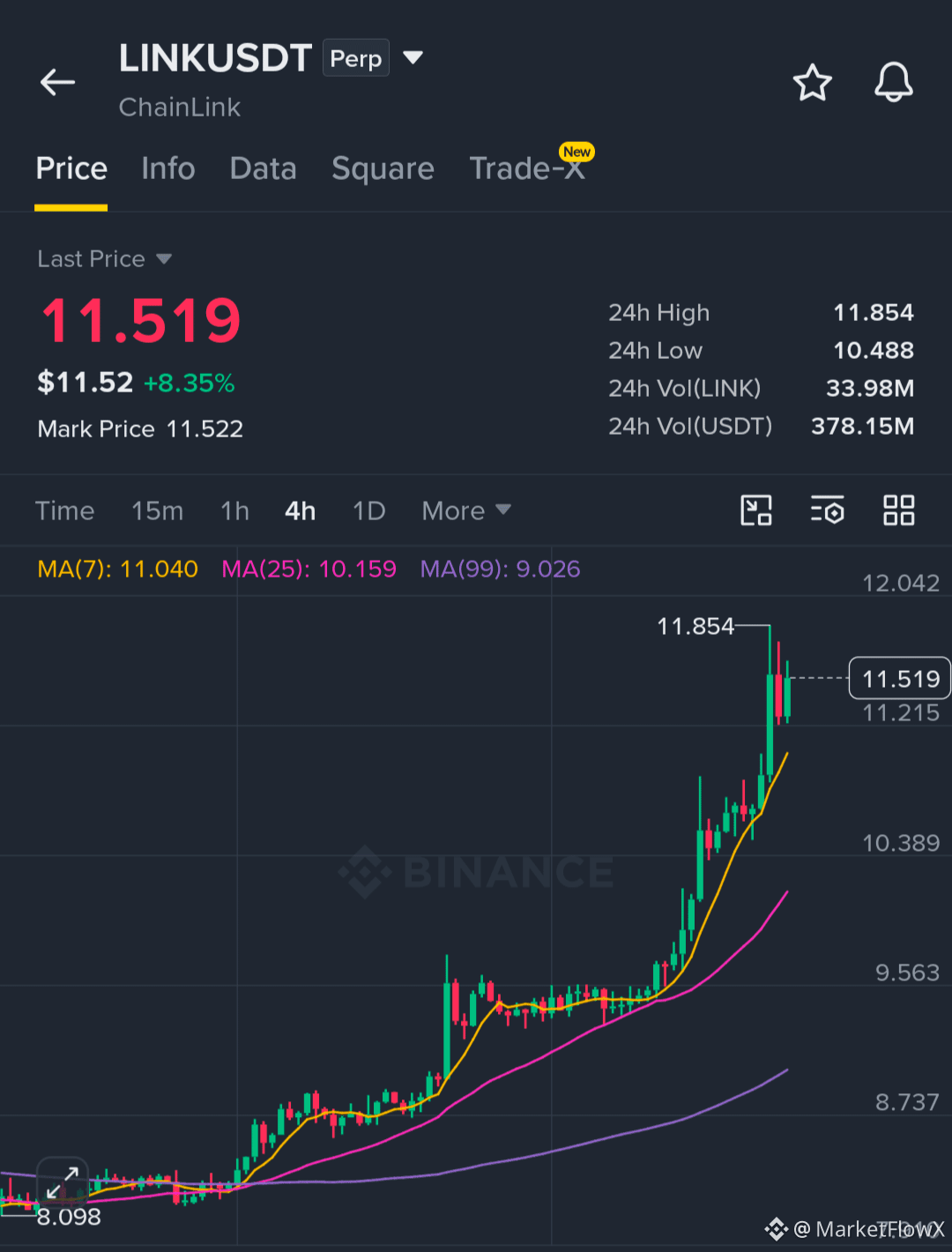
Task: Tap the 8.098 low marker on chart
Action: [69, 1217]
